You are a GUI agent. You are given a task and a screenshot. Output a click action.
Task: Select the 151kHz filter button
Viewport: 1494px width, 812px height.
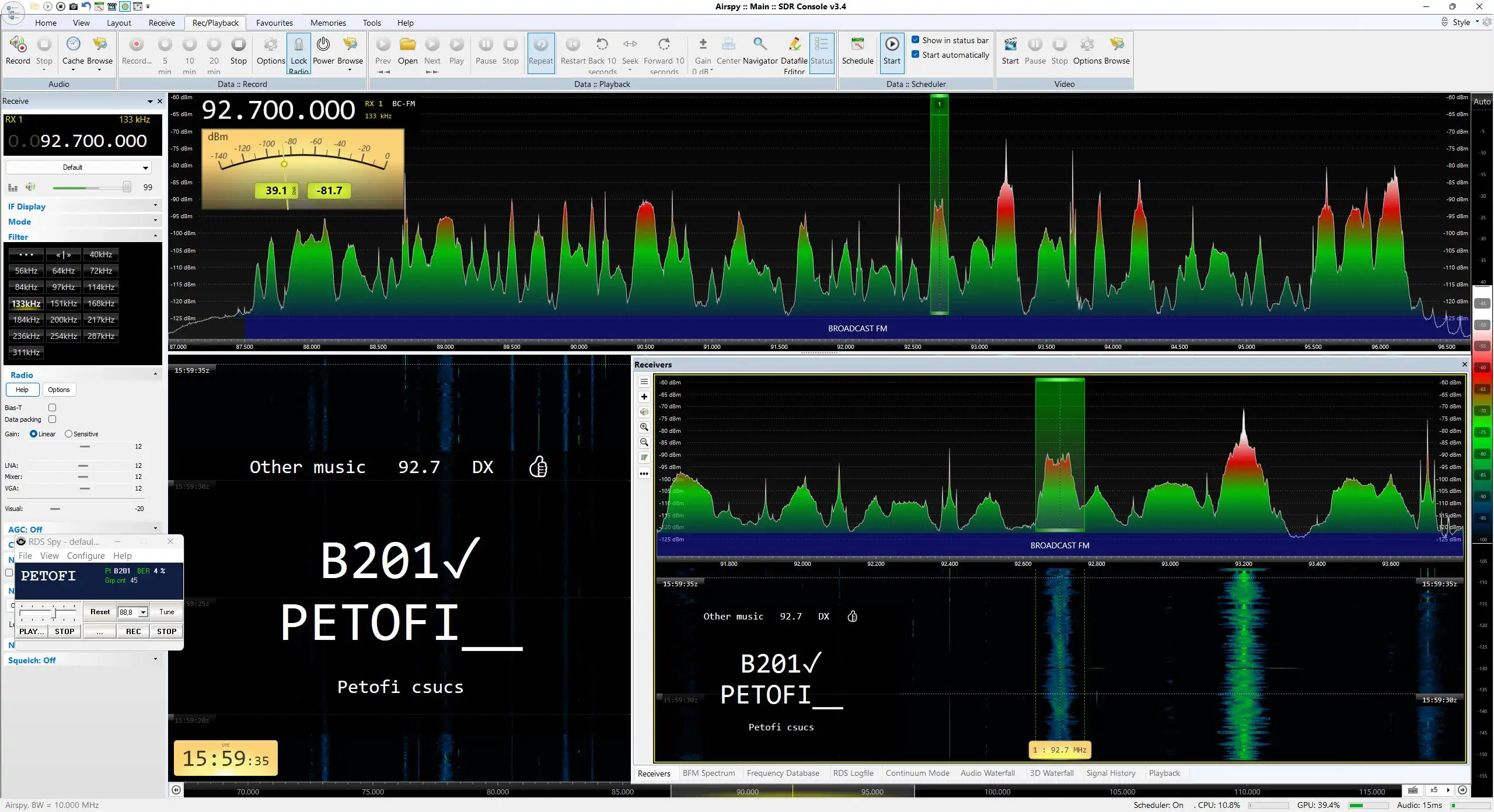click(64, 303)
